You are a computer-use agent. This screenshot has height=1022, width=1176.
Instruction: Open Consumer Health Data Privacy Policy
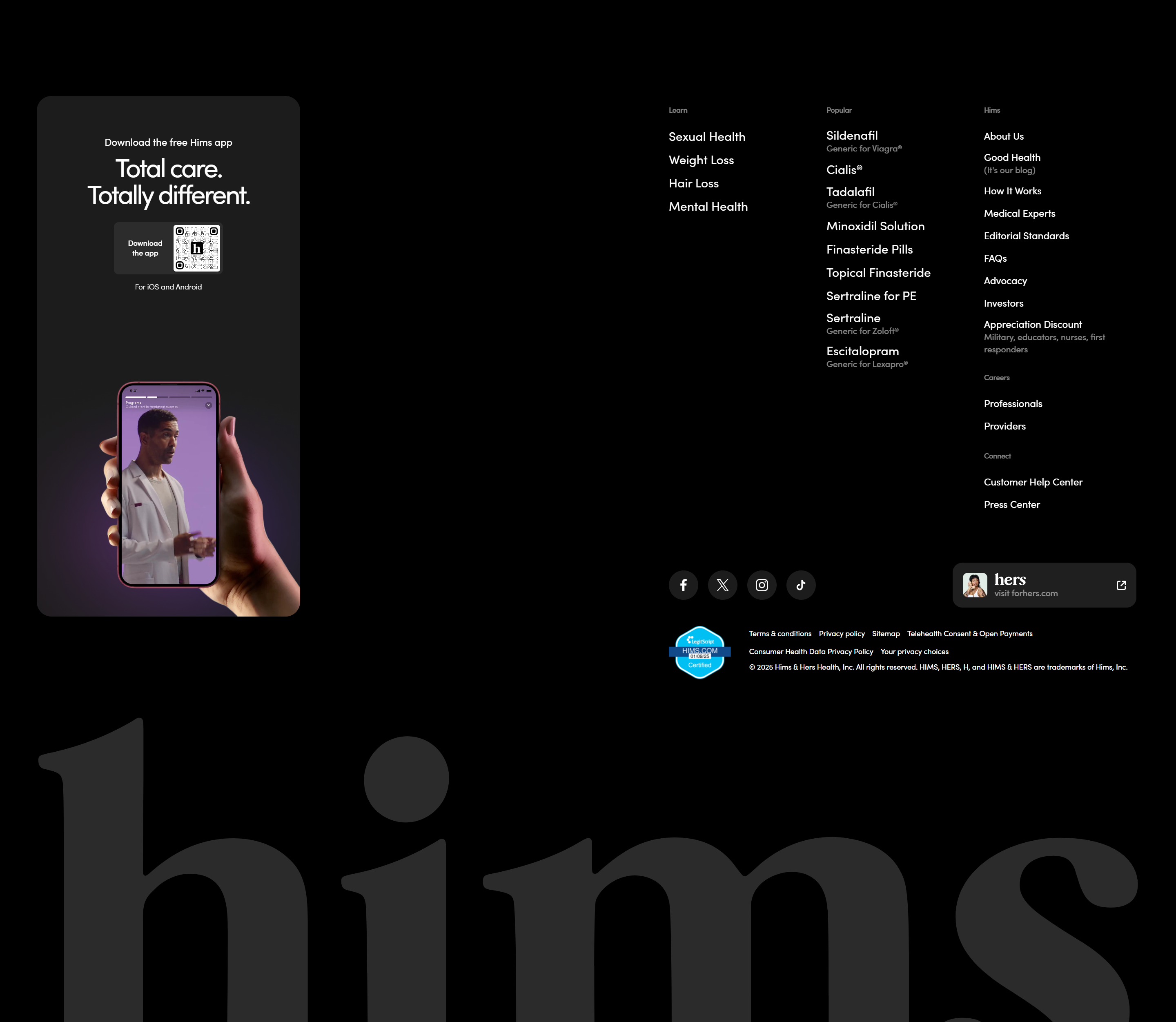(811, 651)
